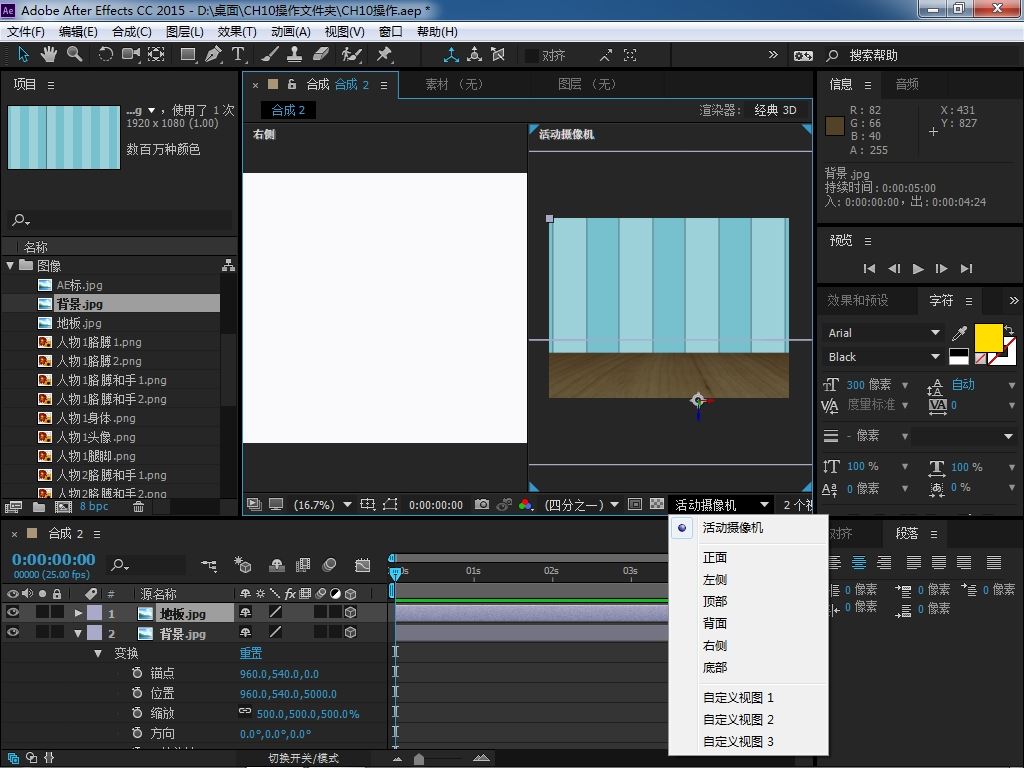Click the timeline zoom slider handle

click(419, 759)
